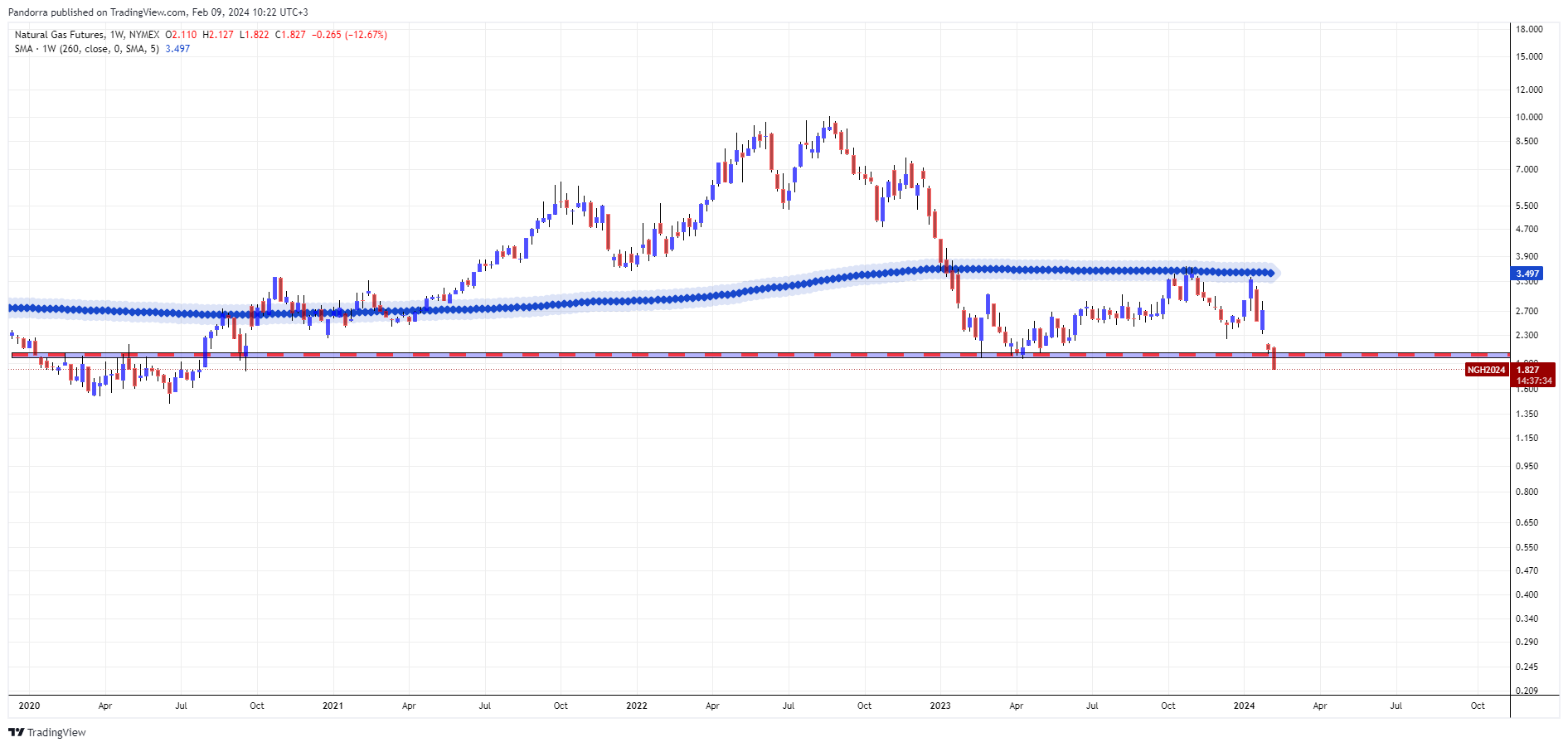The image size is (1568, 747).
Task: Click the red NGH2024 contract label
Action: pyautogui.click(x=1486, y=370)
